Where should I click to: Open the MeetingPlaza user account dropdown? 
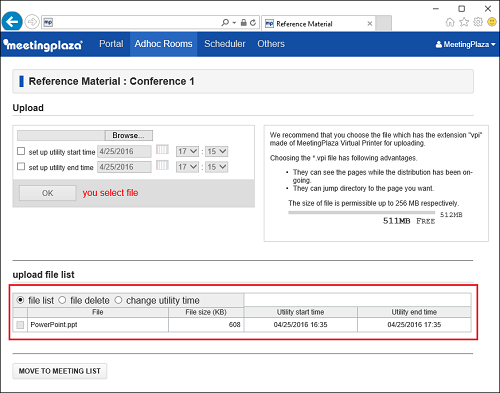pyautogui.click(x=465, y=44)
